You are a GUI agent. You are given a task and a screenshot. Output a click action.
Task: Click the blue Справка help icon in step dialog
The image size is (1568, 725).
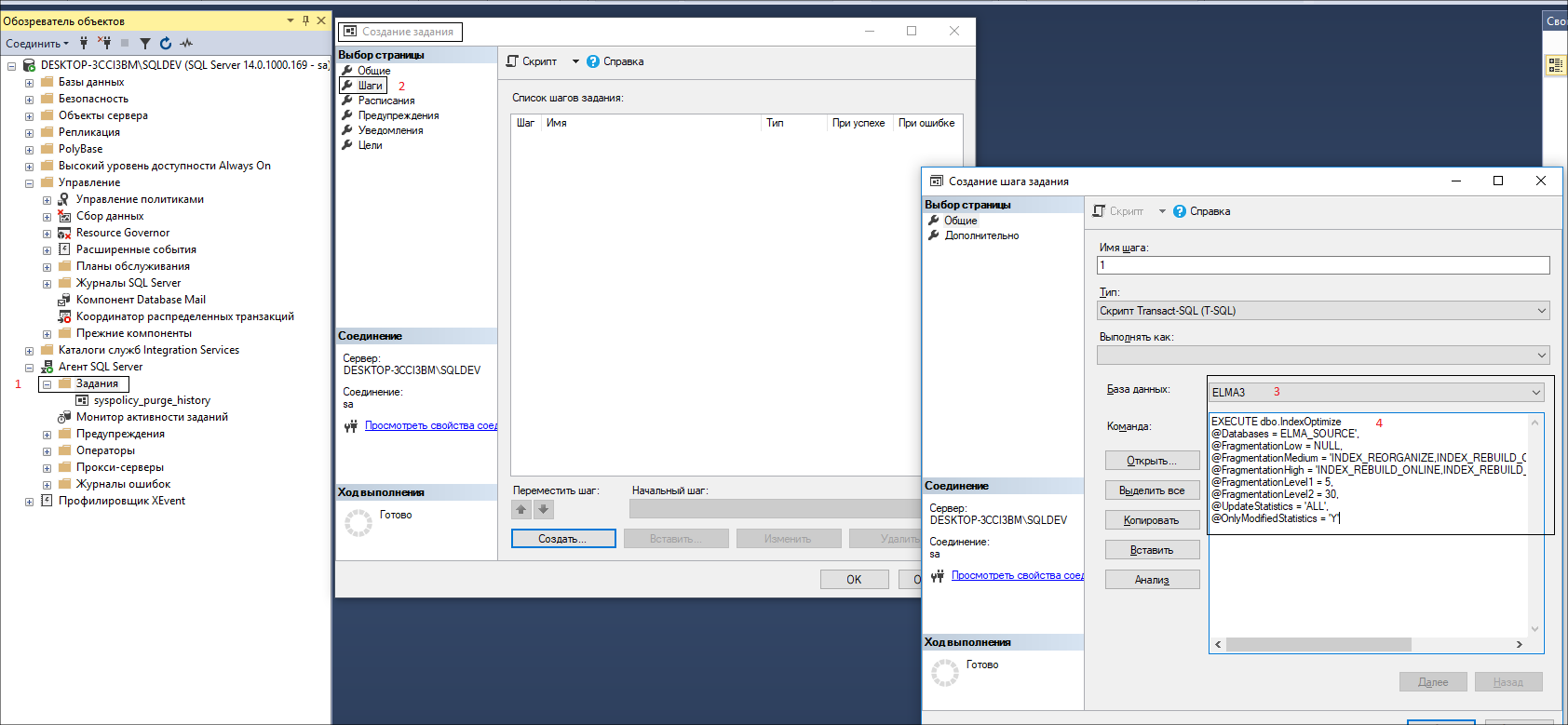[1180, 211]
